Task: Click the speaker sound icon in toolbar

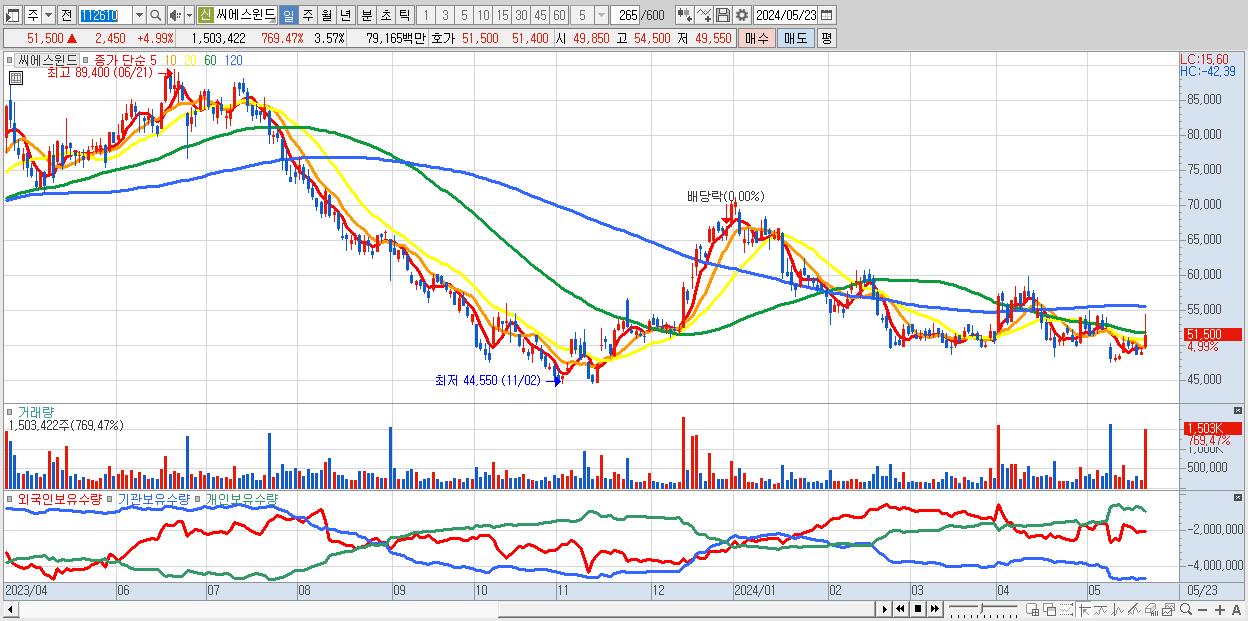Action: [175, 15]
